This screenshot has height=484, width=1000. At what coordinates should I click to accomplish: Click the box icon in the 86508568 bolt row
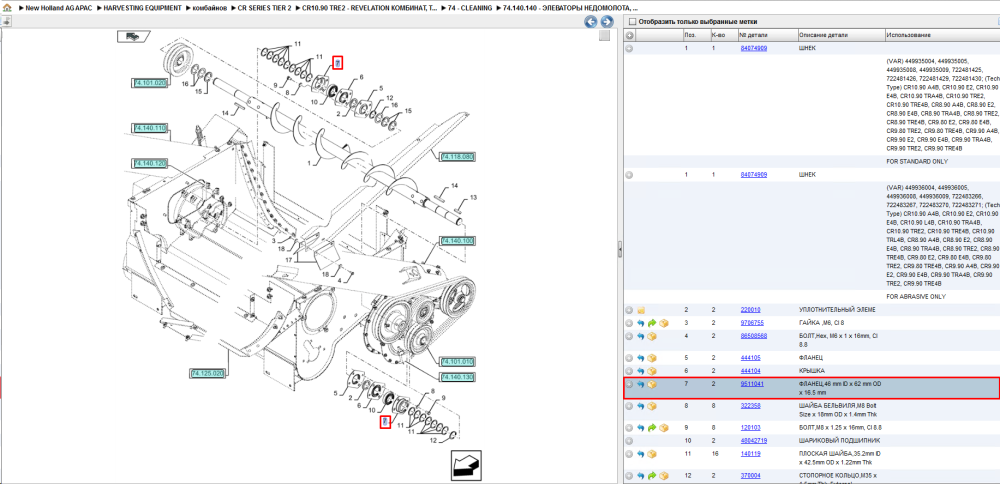coord(652,336)
